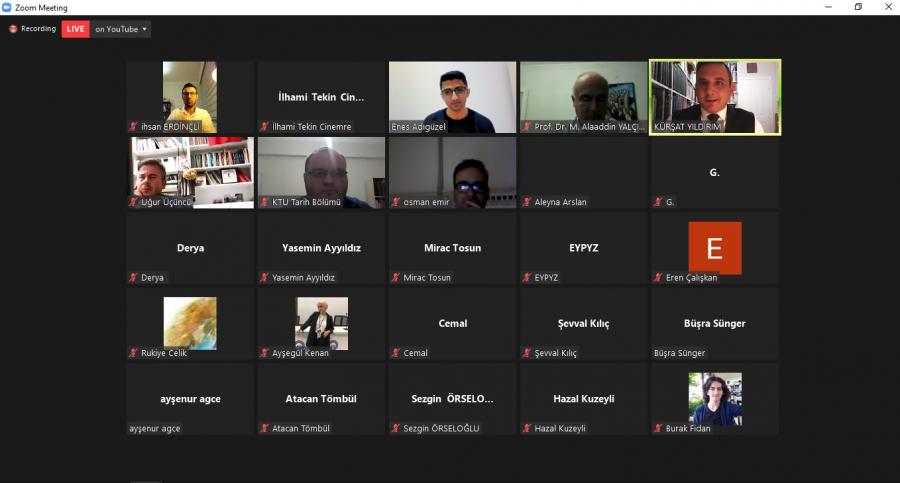Click muted mic icon beside Aleyna Arslan

pyautogui.click(x=527, y=202)
